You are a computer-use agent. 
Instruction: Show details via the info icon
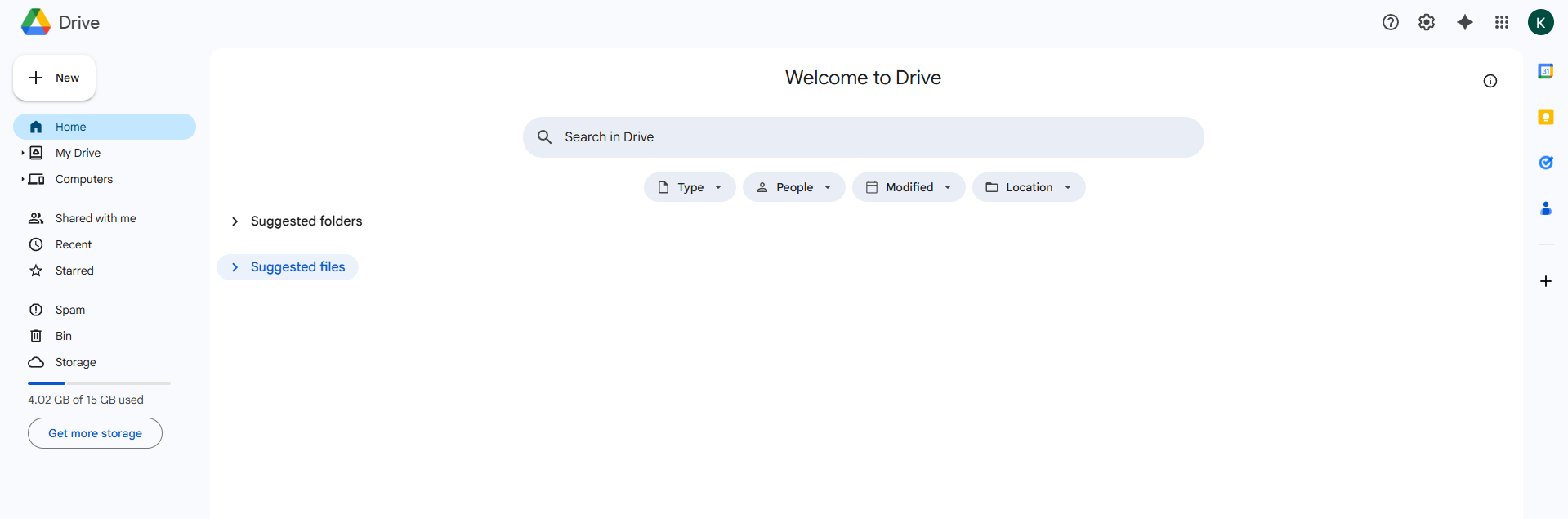pos(1490,81)
